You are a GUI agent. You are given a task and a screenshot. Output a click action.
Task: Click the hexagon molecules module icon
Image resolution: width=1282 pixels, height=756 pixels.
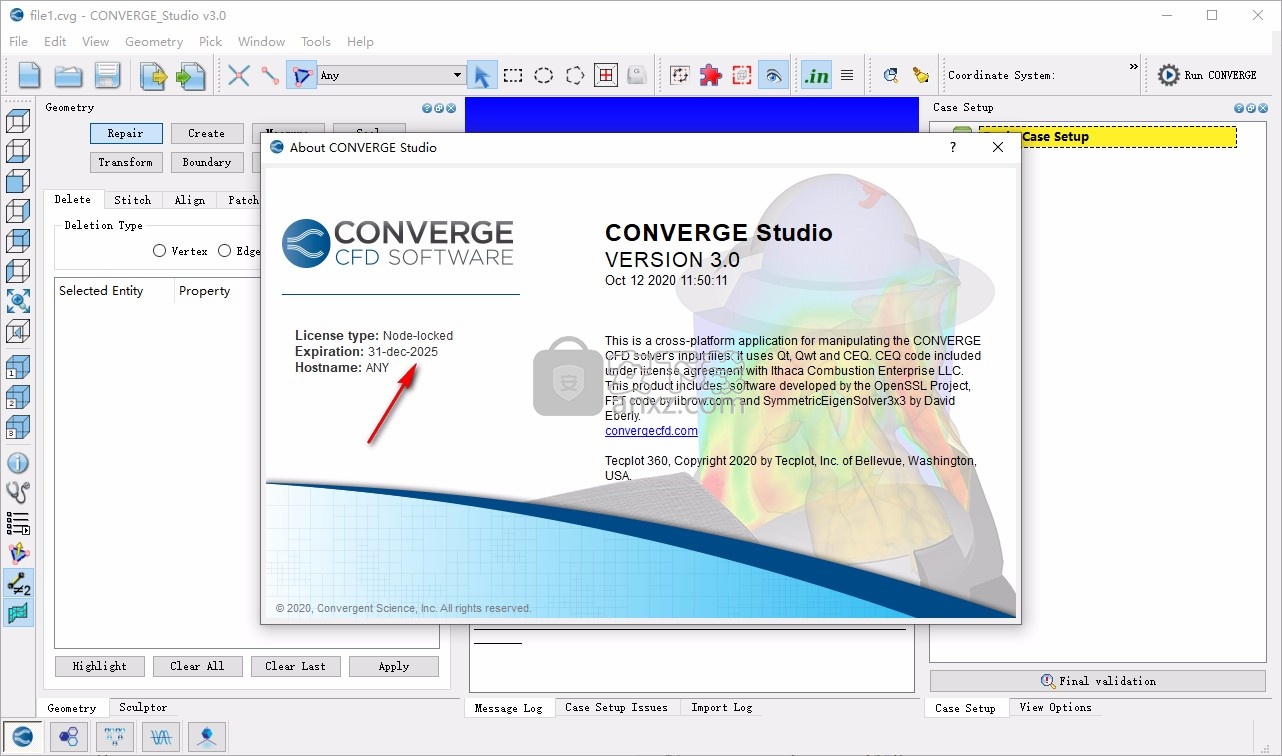coord(69,737)
